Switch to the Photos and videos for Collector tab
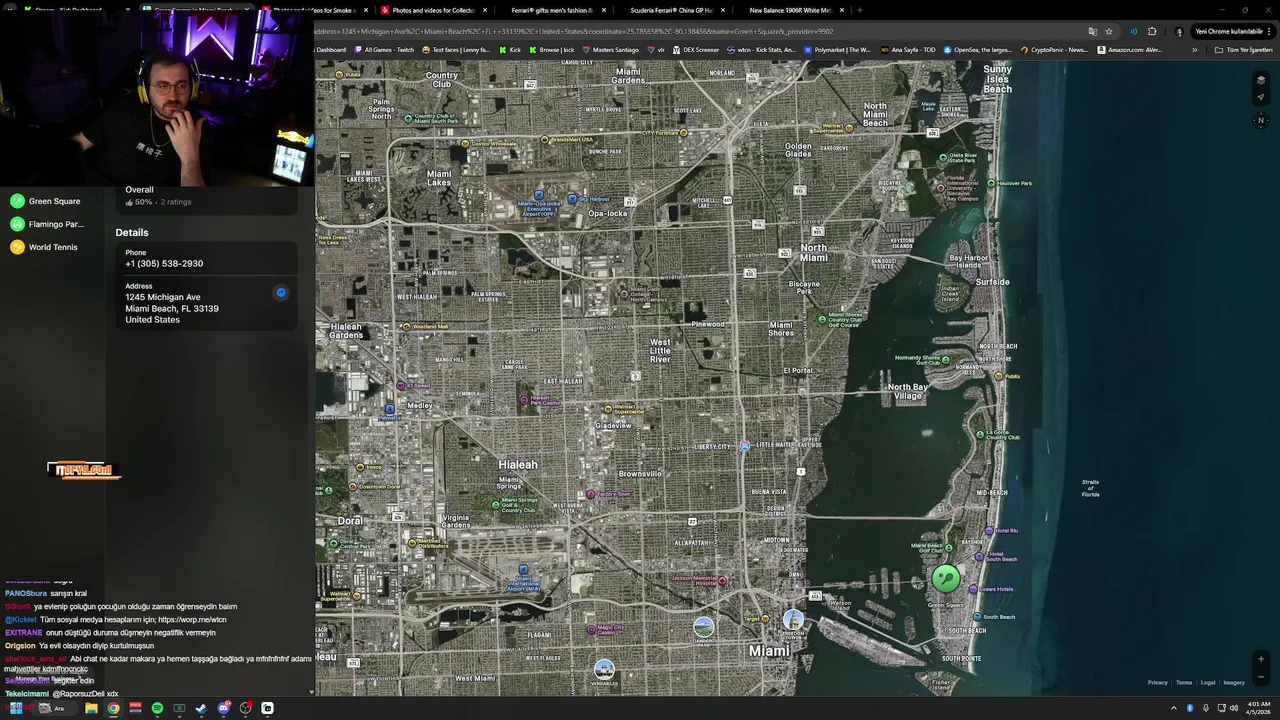 pos(434,10)
